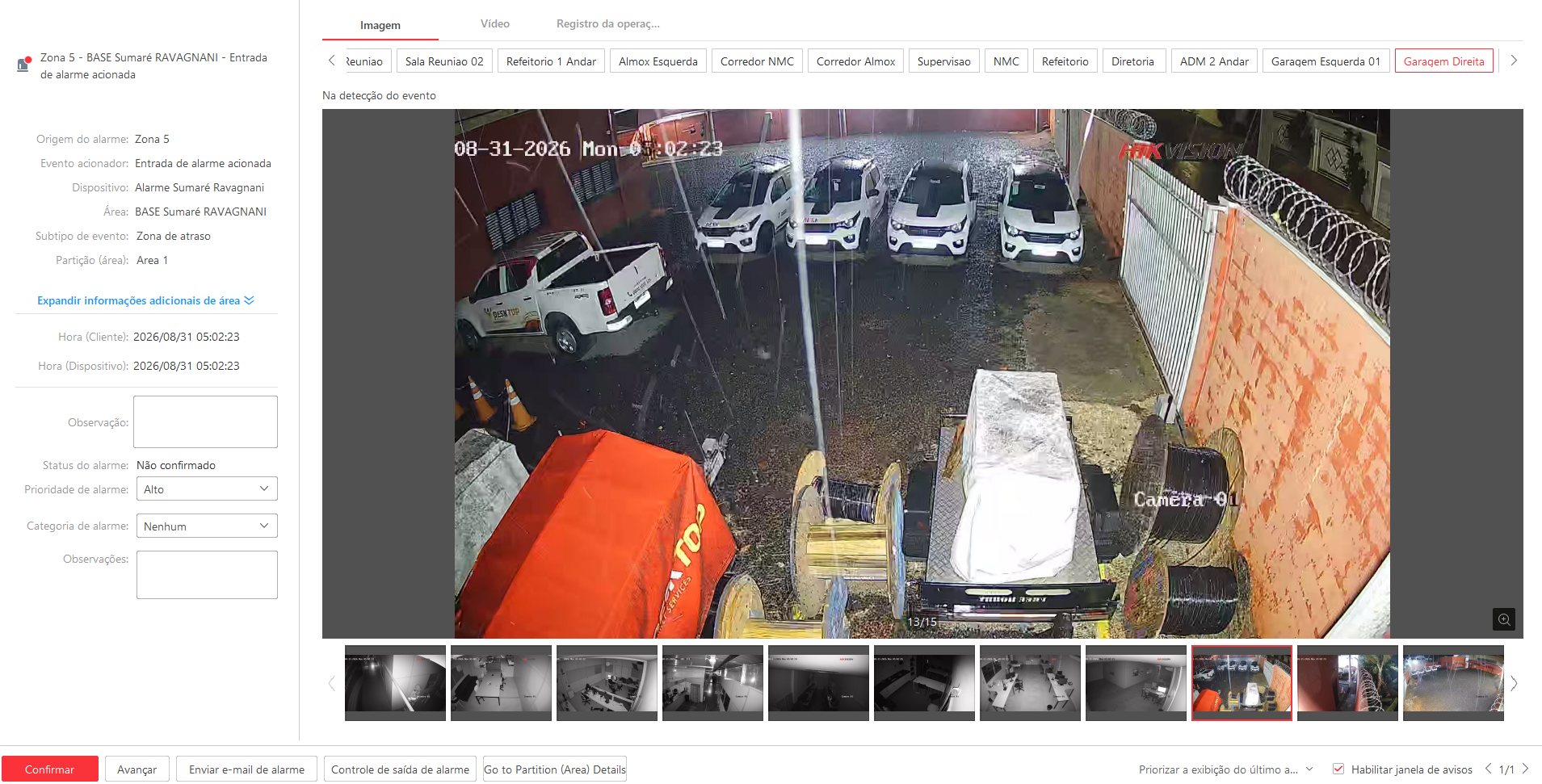The height and width of the screenshot is (784, 1542).
Task: Toggle Habilitar janela de avisos checkbox
Action: point(1338,769)
